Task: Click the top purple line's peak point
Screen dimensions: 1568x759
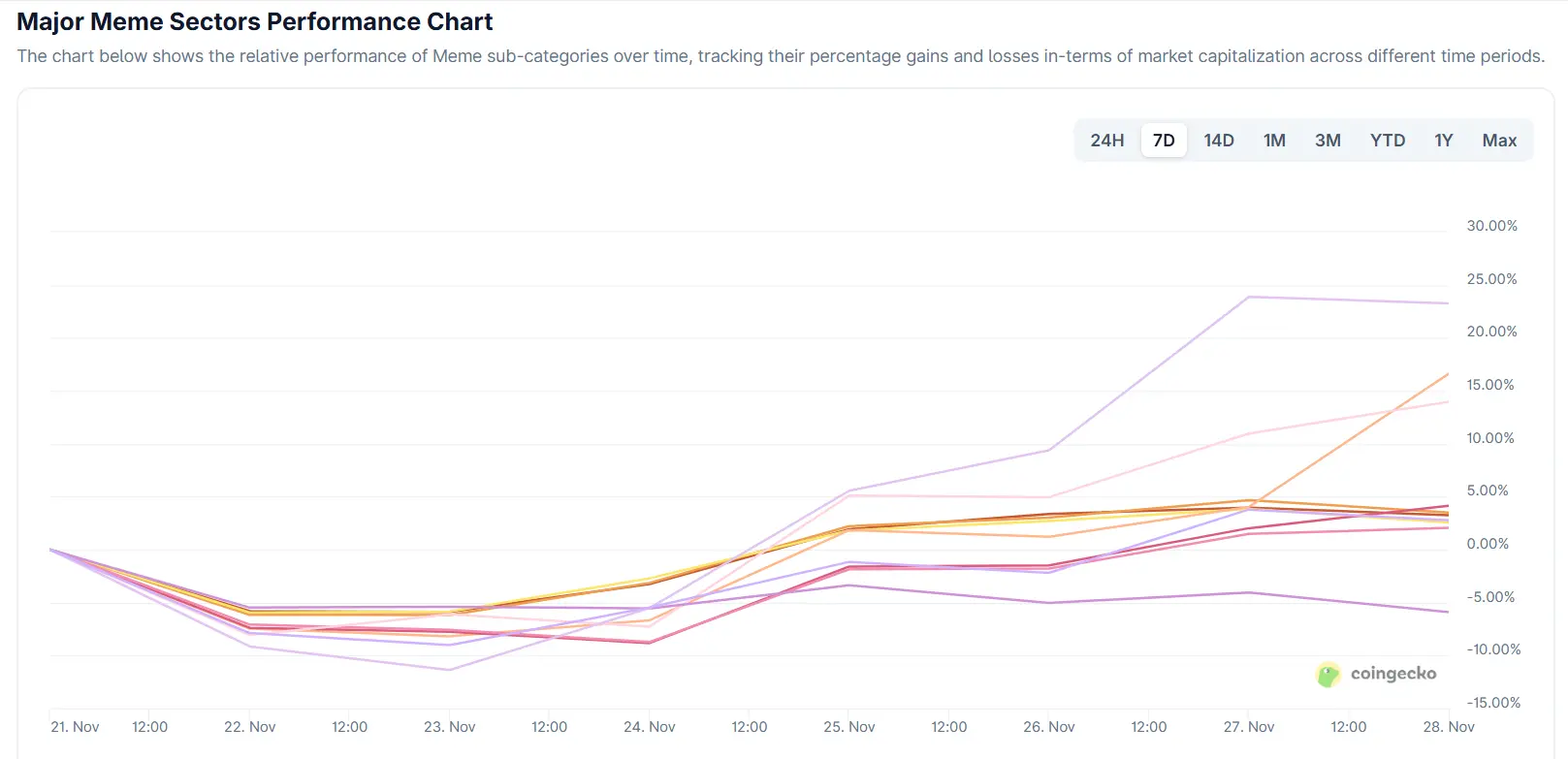Action: coord(1249,297)
